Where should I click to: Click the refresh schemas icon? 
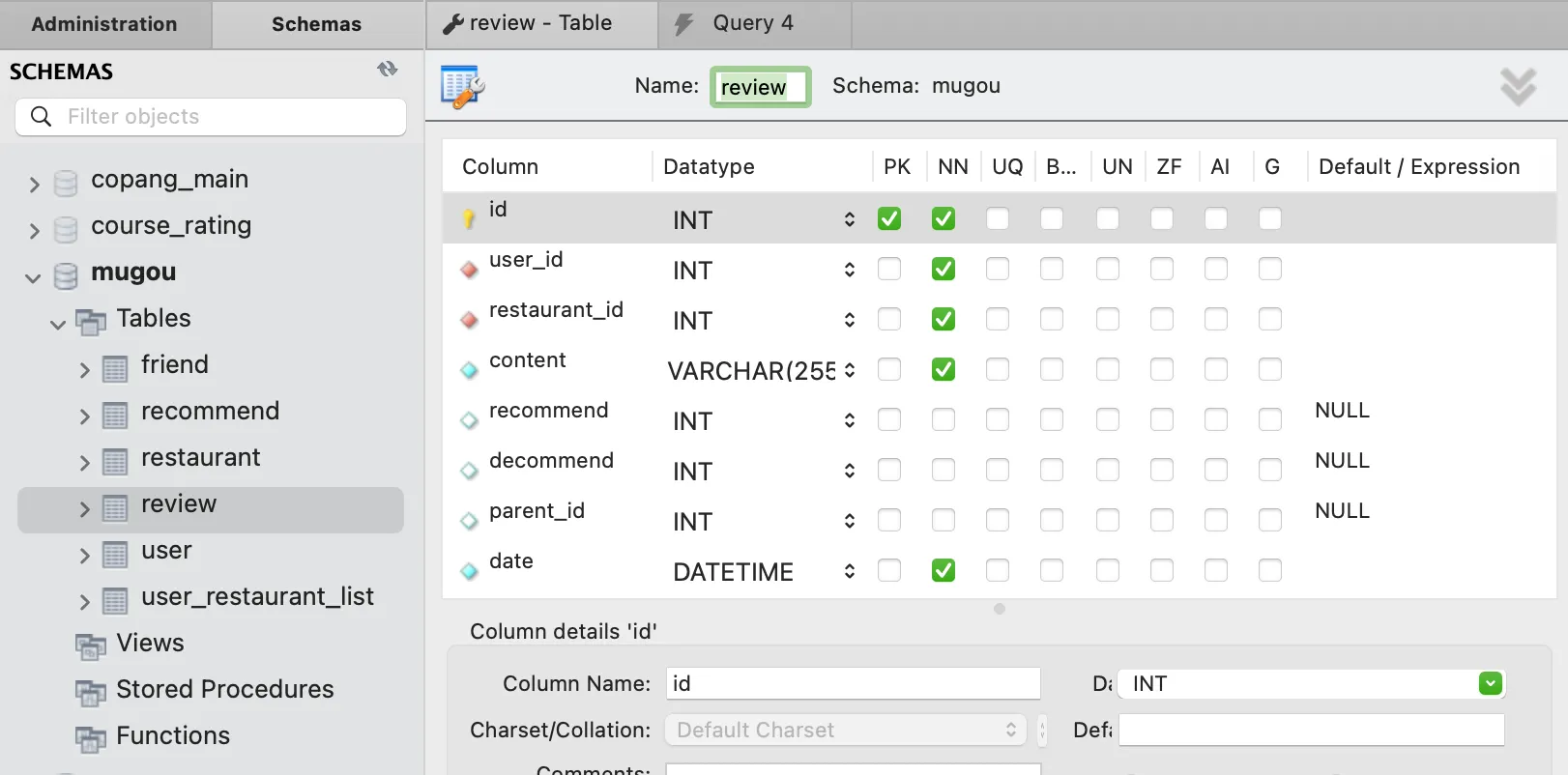388,70
